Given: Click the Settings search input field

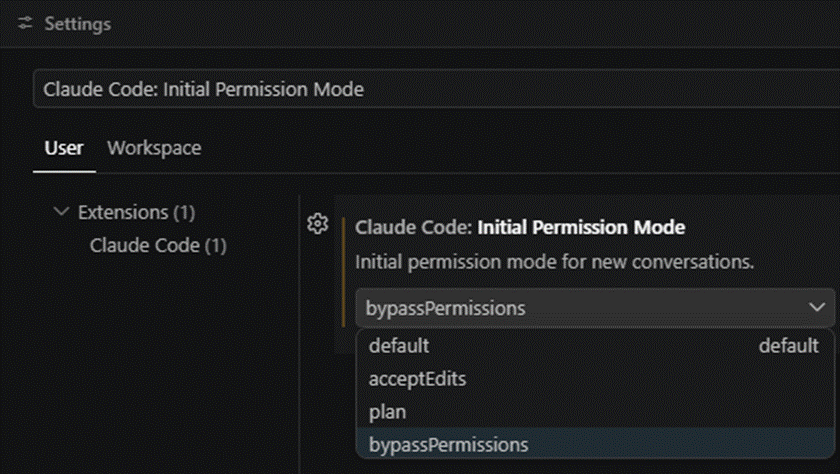Looking at the screenshot, I should click(436, 89).
